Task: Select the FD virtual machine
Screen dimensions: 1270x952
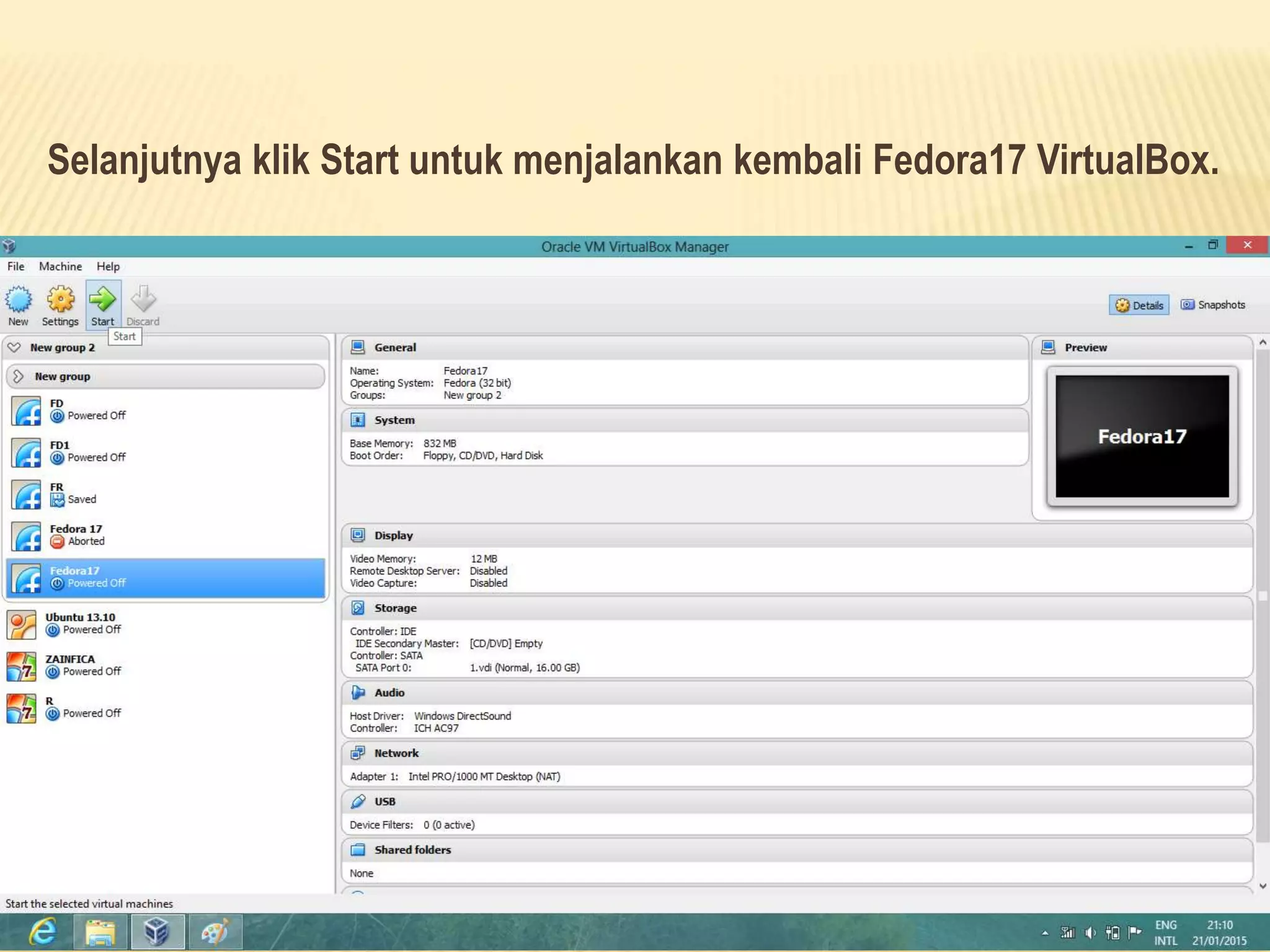Action: click(166, 410)
